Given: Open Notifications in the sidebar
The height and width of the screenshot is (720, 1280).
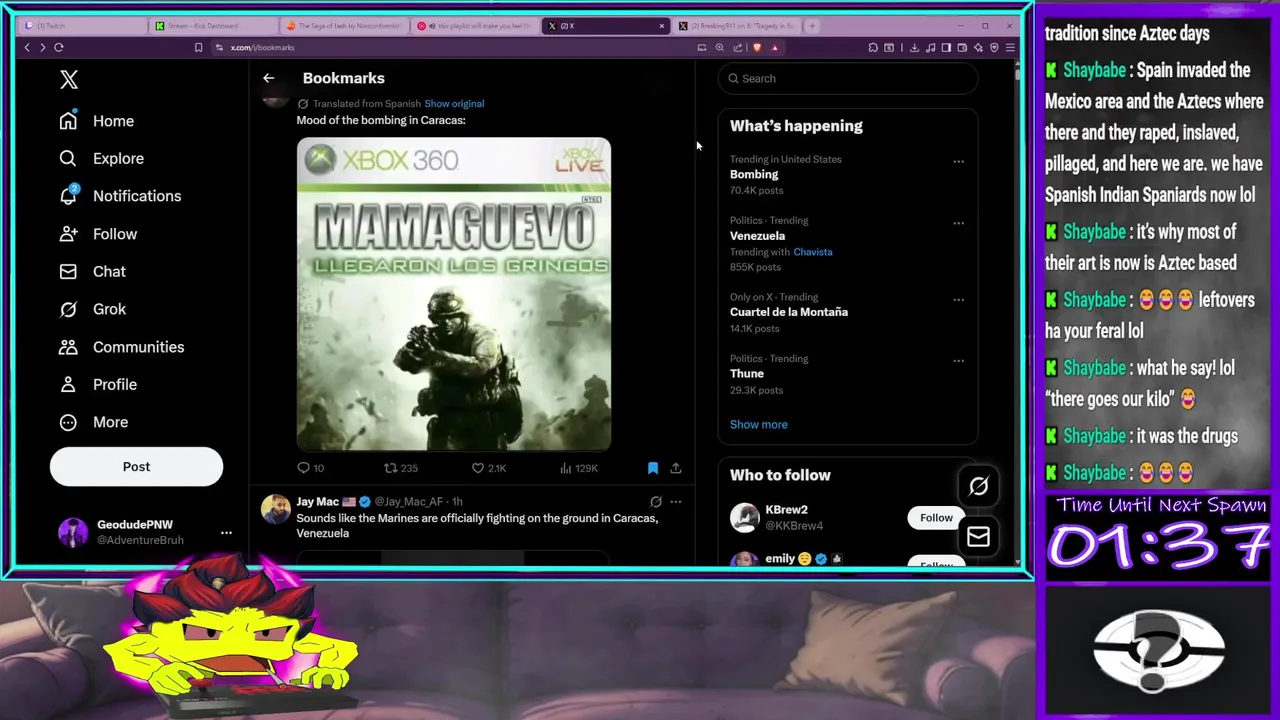Looking at the screenshot, I should [x=120, y=196].
